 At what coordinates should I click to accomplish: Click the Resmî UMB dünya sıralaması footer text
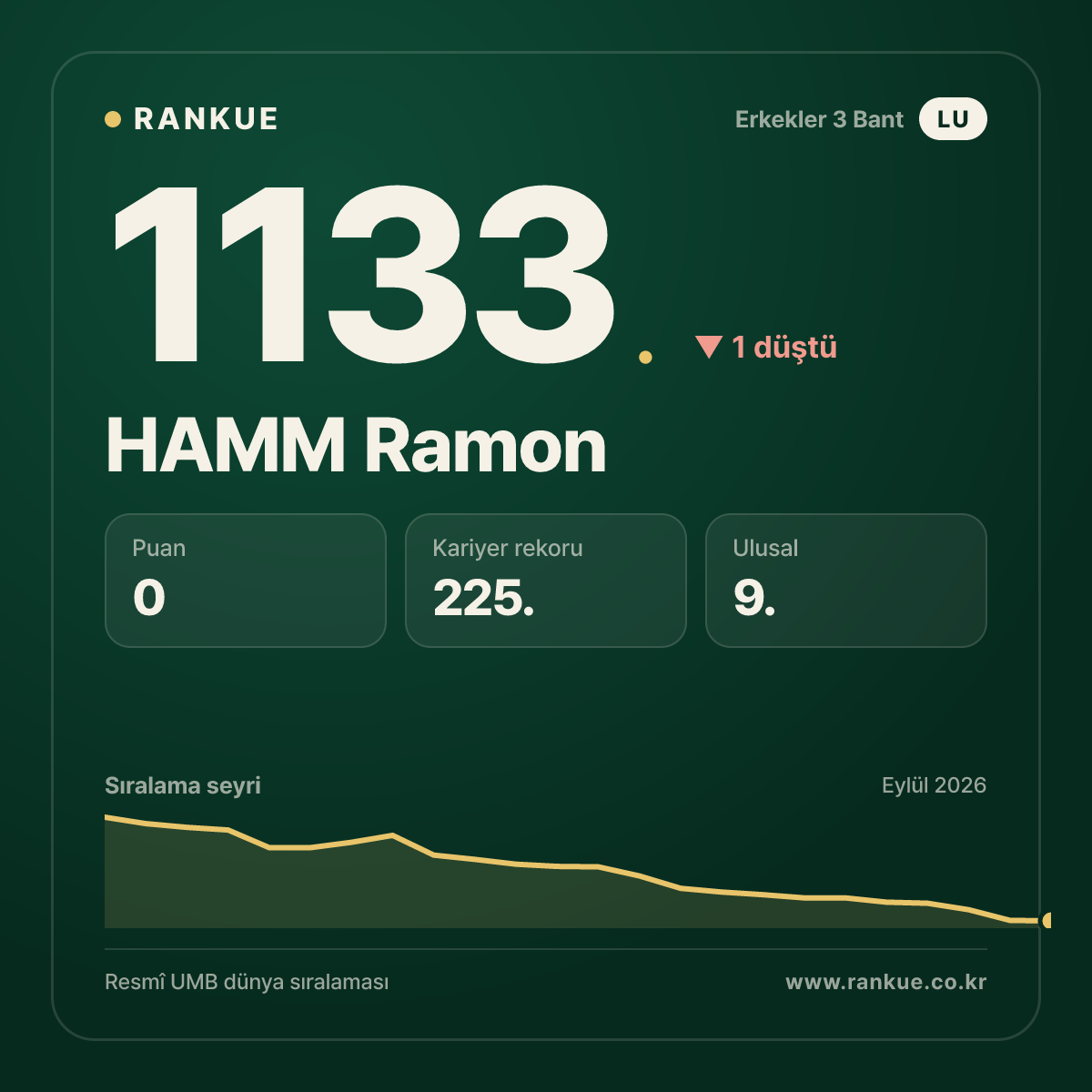(x=247, y=982)
